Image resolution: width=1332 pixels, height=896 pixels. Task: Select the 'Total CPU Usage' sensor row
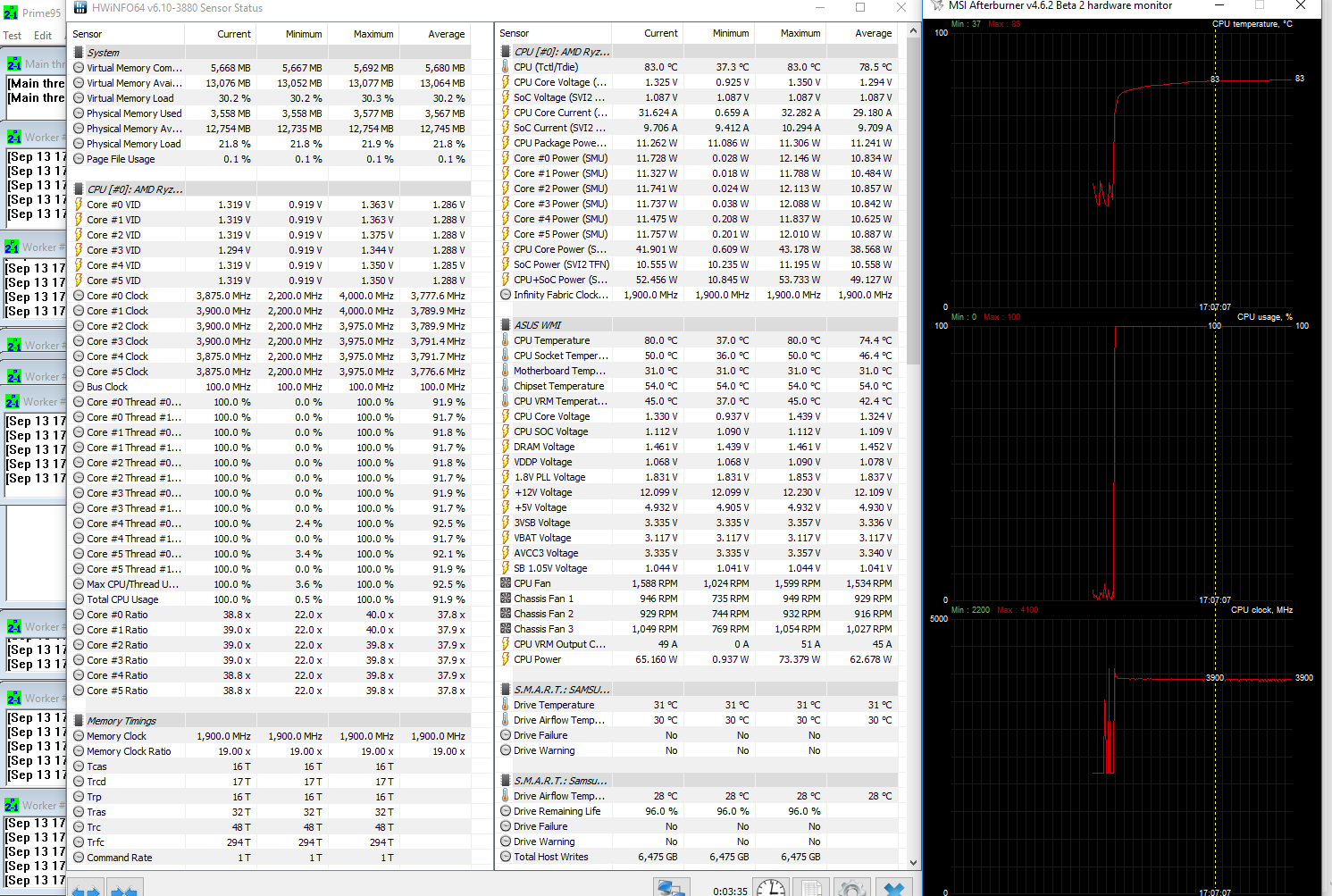pos(271,599)
